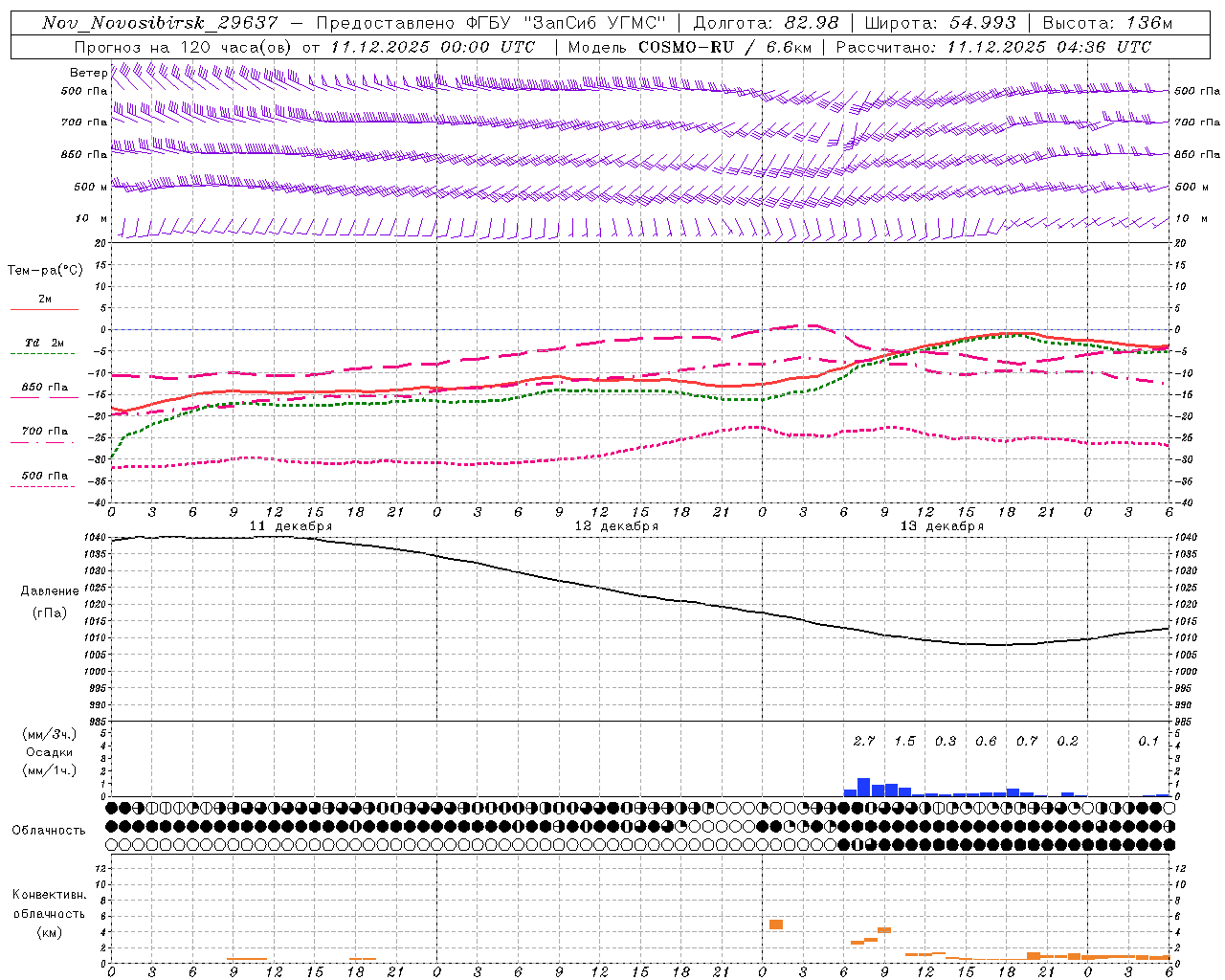Click the elevation text Высота: 136м
This screenshot has height=980, width=1225.
1107,23
